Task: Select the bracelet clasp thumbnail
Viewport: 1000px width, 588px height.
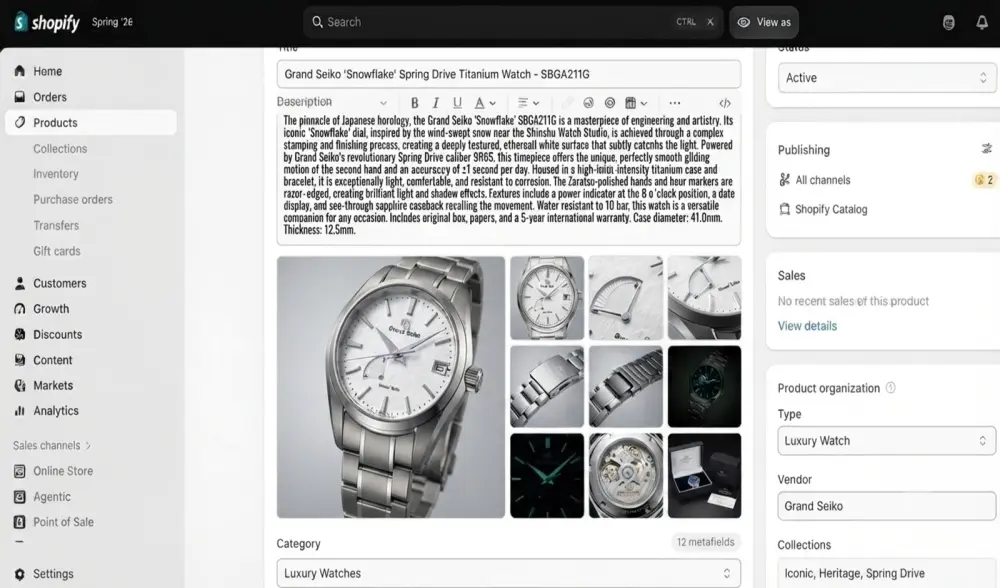Action: tap(547, 386)
